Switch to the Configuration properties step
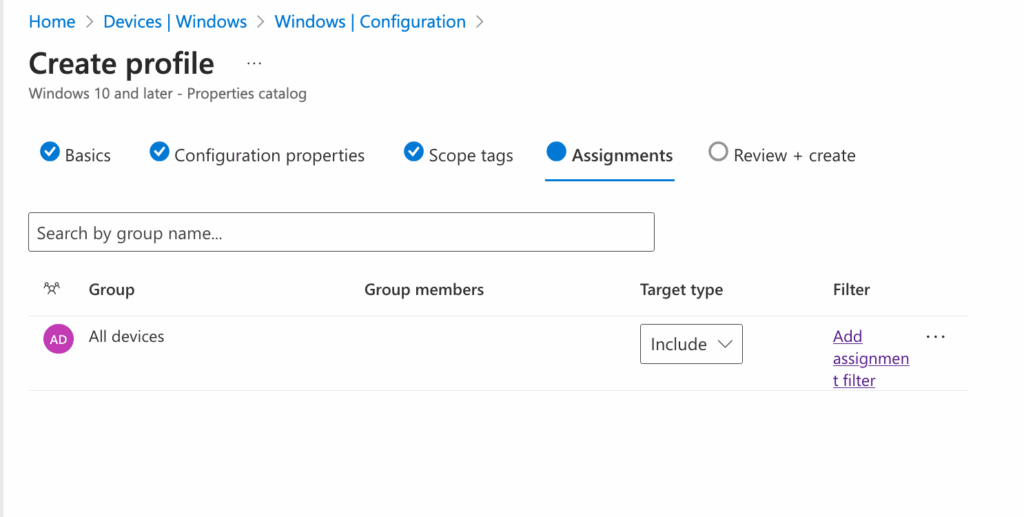 pos(269,155)
